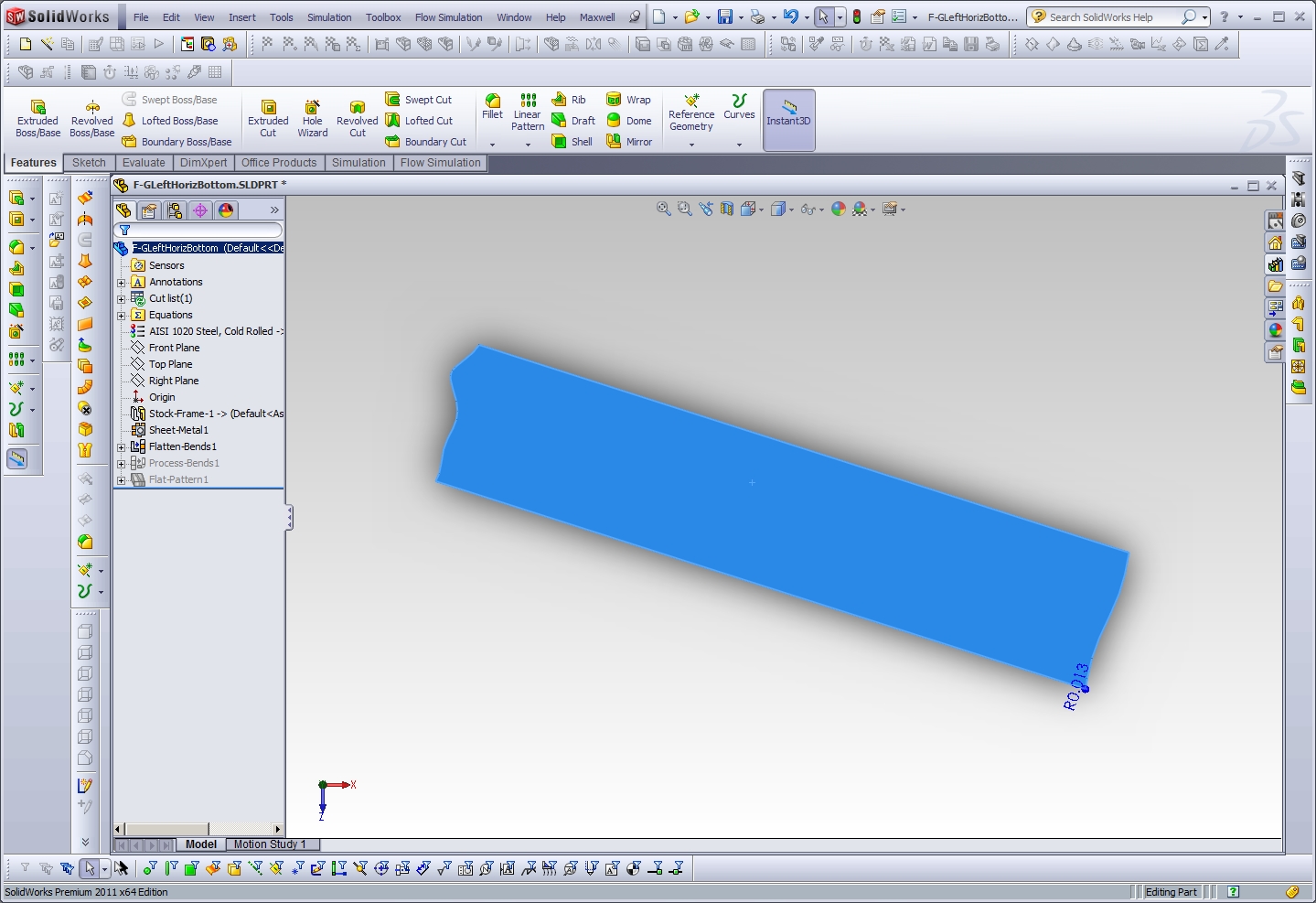
Task: Click the Search SolidWorks Help field
Action: [x=1111, y=17]
